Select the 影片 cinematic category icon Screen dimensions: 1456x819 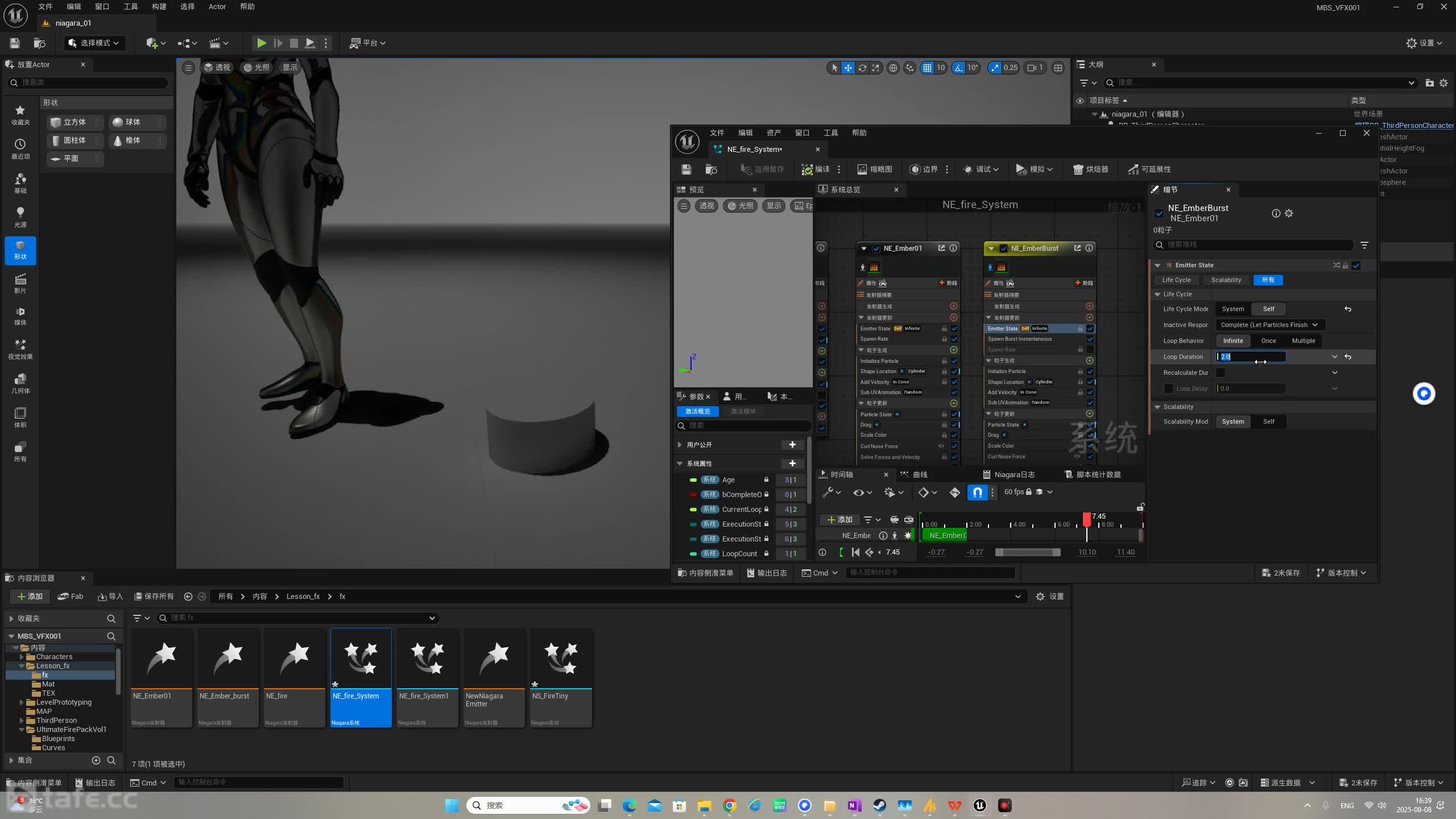(20, 283)
